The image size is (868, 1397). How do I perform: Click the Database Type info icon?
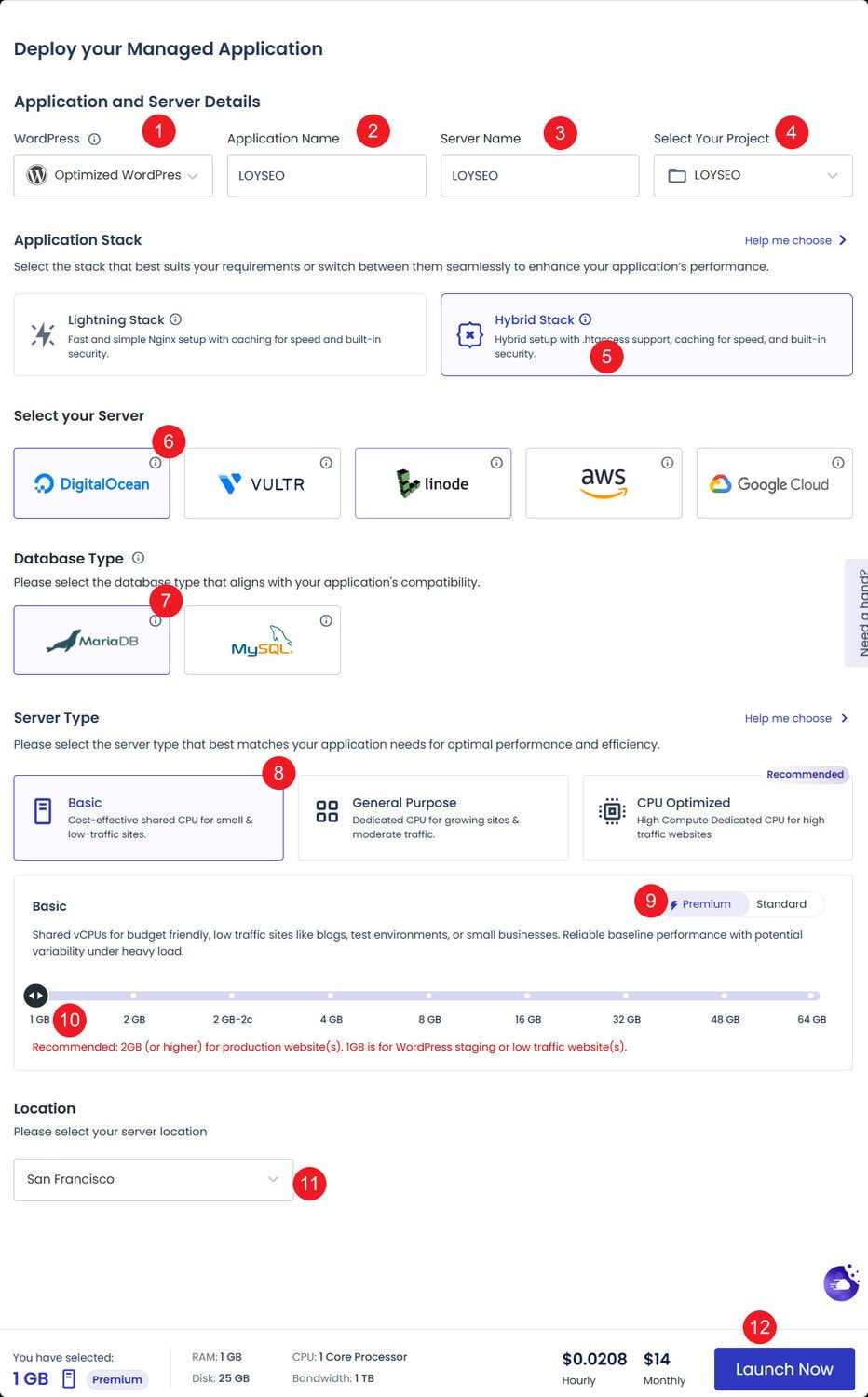click(138, 558)
